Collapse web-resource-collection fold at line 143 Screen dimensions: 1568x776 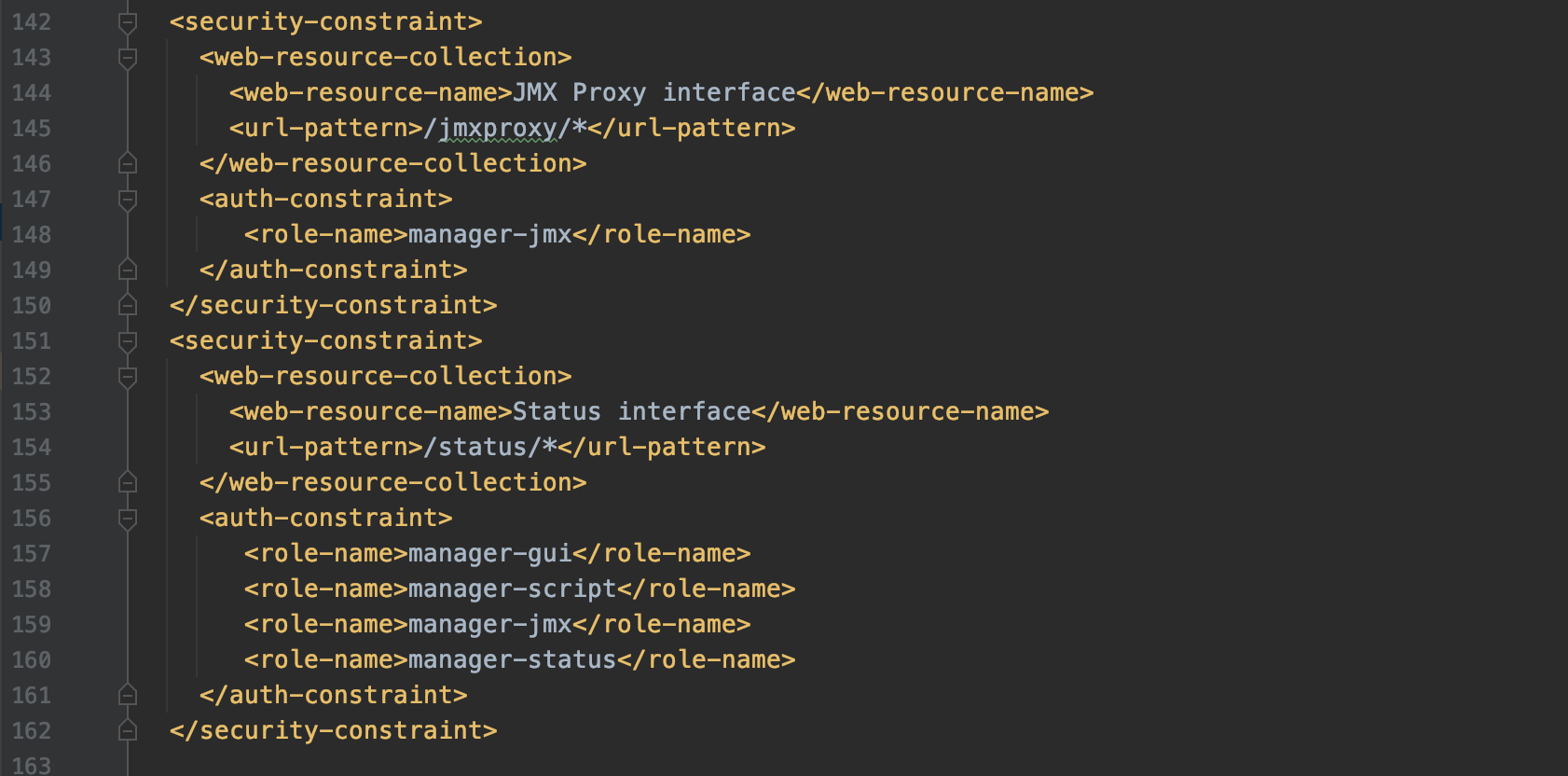[x=128, y=58]
